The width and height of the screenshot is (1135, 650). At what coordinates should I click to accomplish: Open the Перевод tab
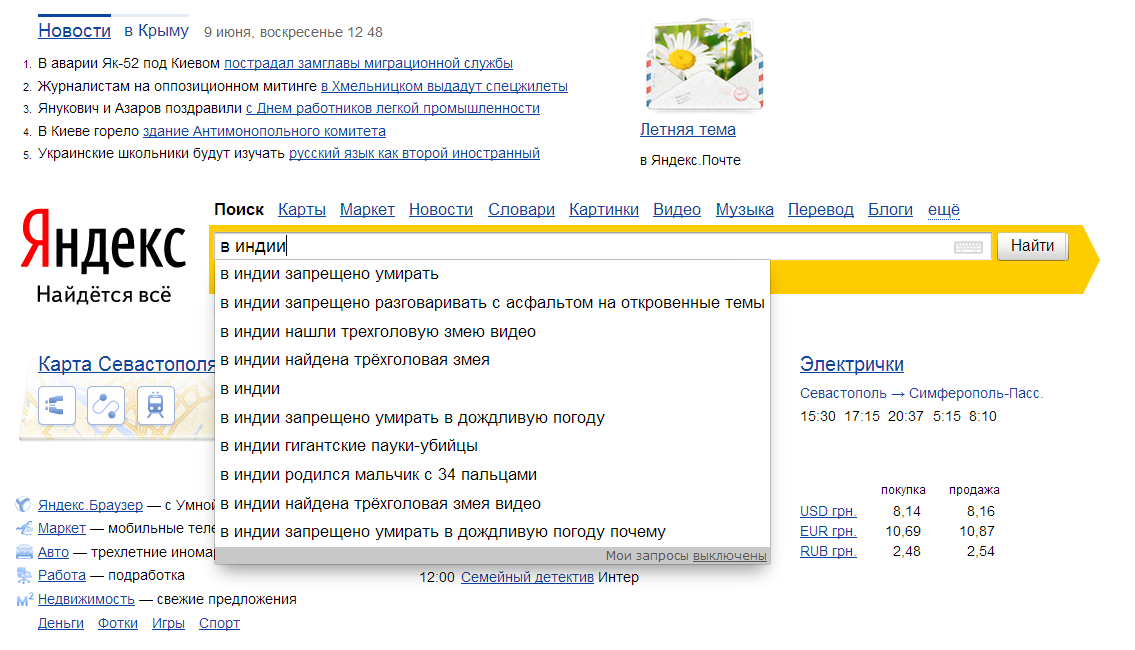pyautogui.click(x=821, y=210)
